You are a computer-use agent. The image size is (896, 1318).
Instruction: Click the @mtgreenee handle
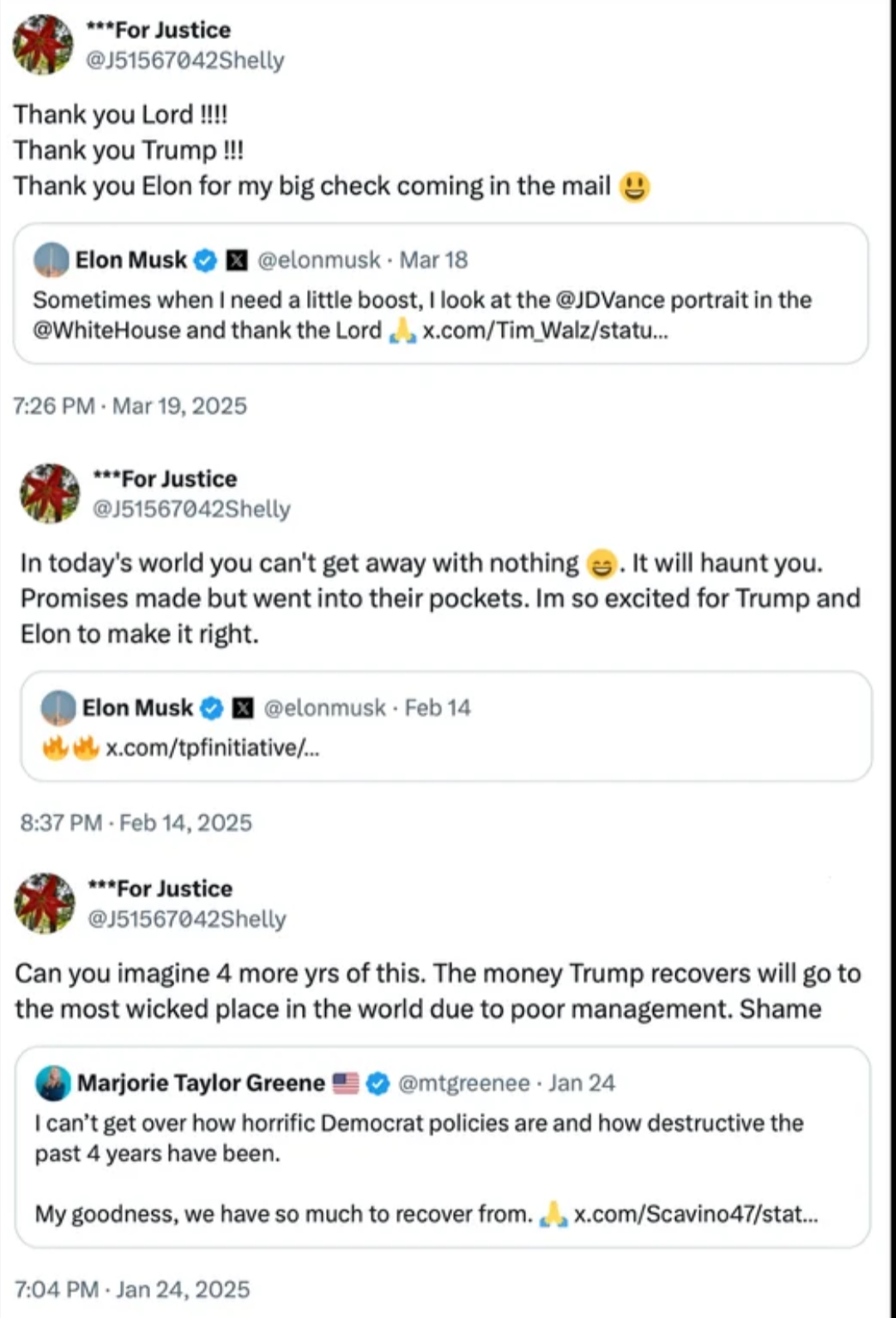click(x=464, y=1083)
